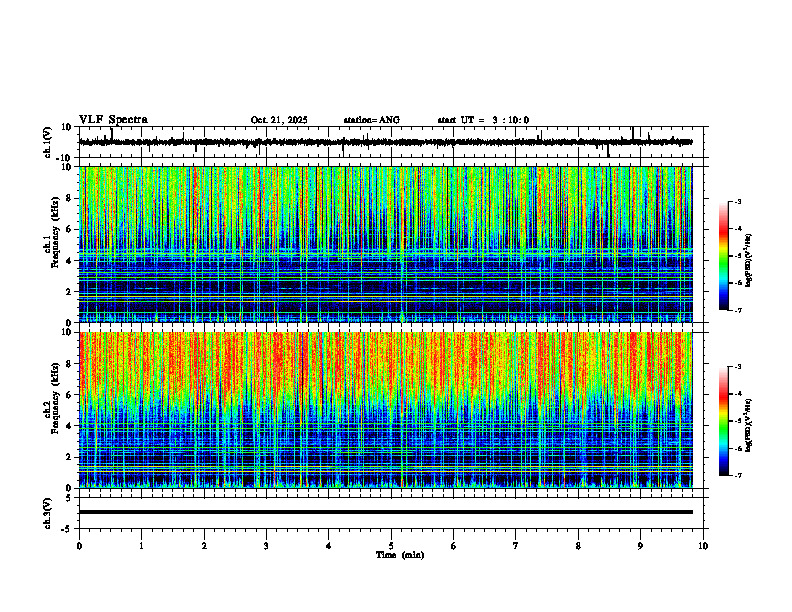
Task: Click the "VLF Spectra" plot title
Action: click(113, 120)
